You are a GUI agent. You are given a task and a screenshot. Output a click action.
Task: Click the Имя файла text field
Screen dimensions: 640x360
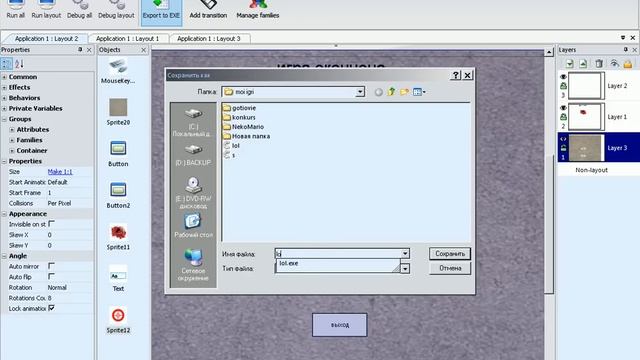(x=338, y=253)
